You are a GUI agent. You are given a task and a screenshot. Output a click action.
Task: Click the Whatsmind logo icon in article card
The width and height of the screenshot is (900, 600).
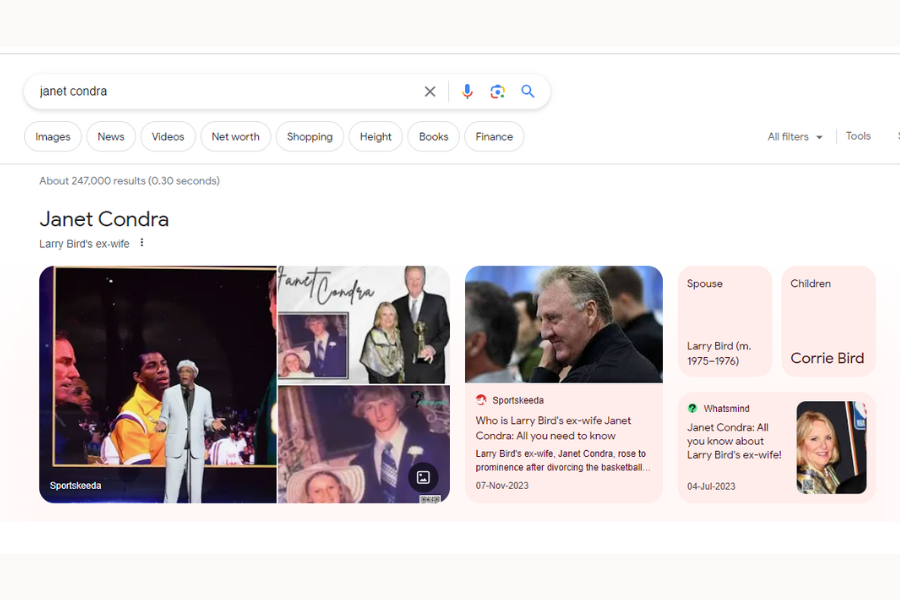[692, 408]
